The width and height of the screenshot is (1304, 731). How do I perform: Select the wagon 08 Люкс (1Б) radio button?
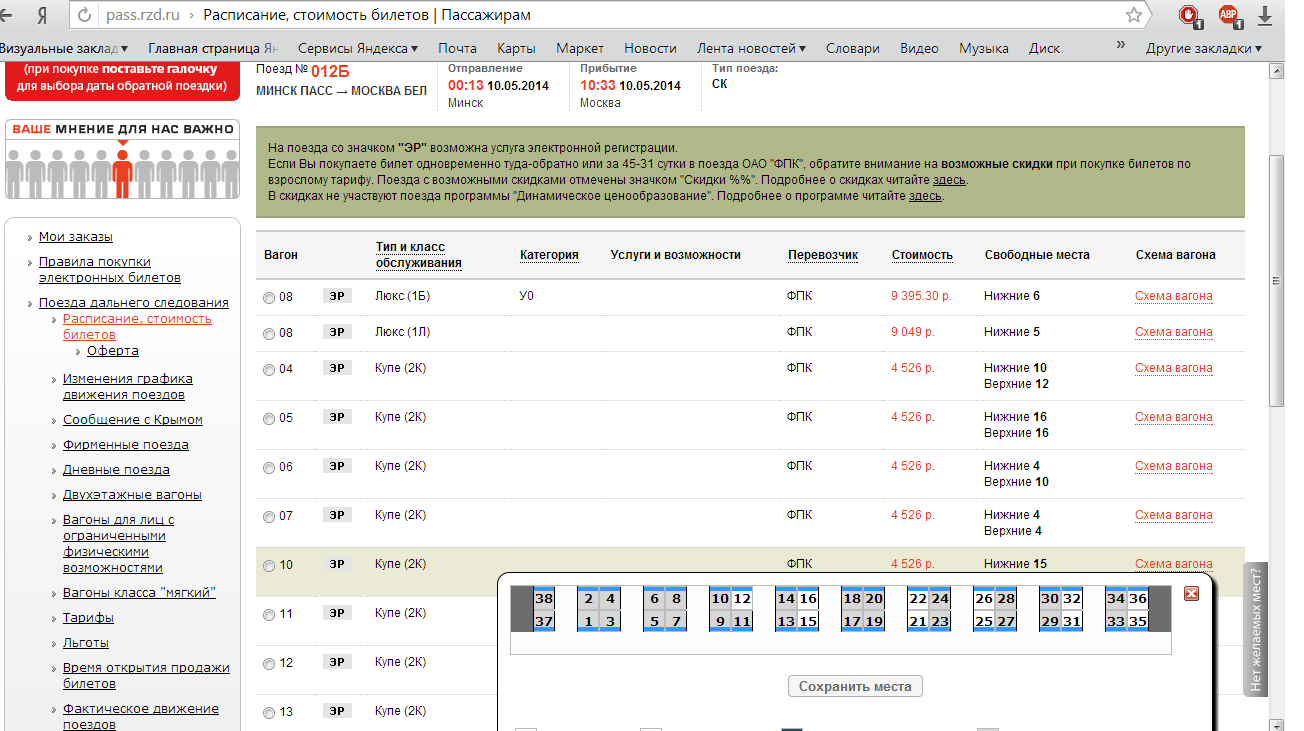(268, 297)
